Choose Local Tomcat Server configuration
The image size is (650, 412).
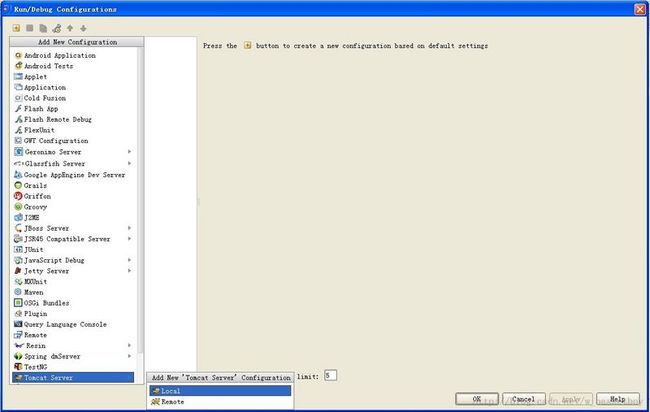[x=220, y=391]
